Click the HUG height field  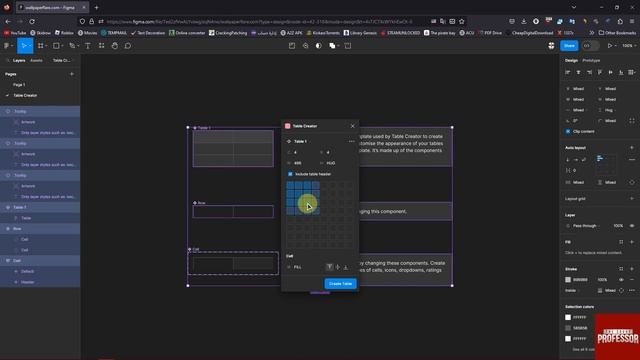[335, 163]
